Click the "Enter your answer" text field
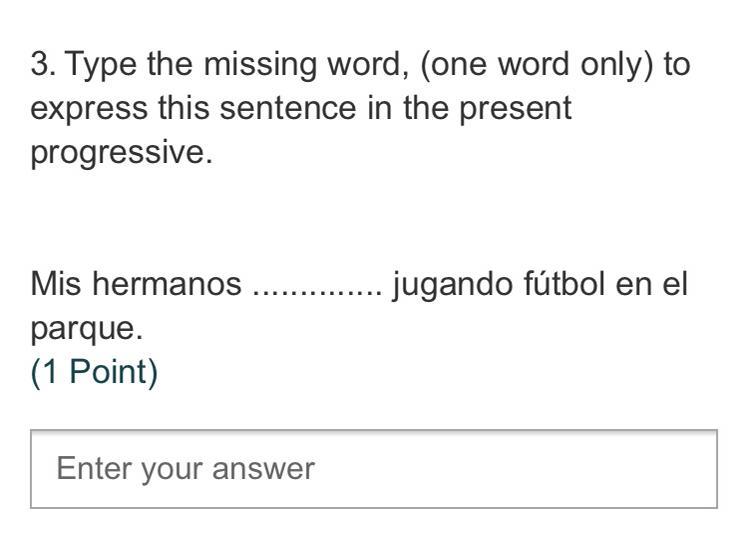Screen dimensions: 748x560 (373, 468)
